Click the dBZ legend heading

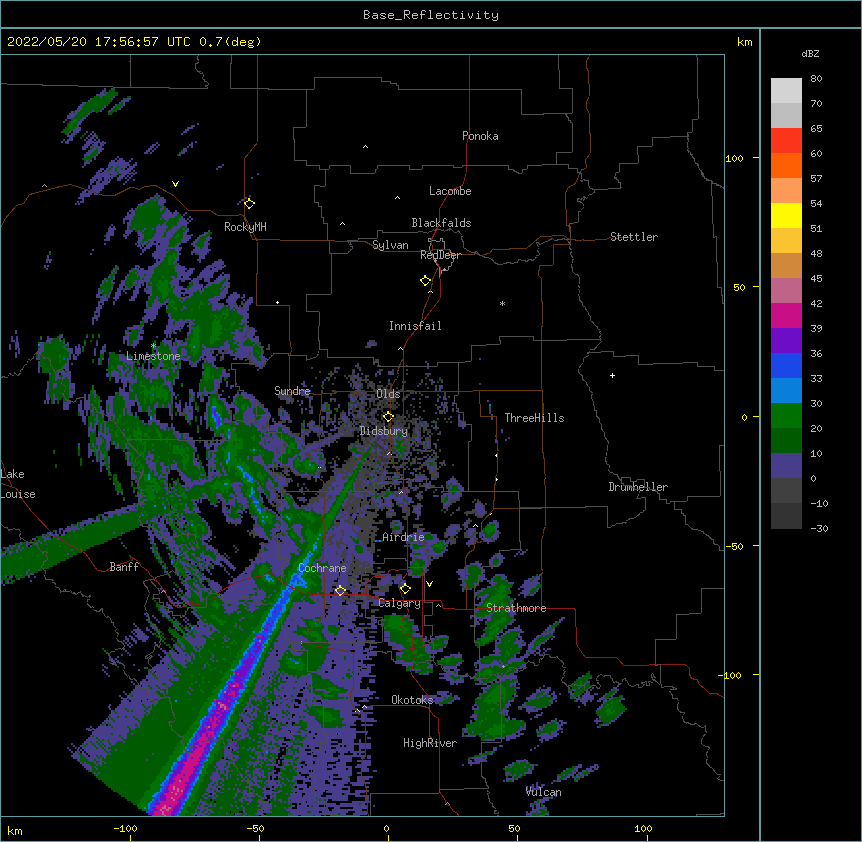[810, 53]
